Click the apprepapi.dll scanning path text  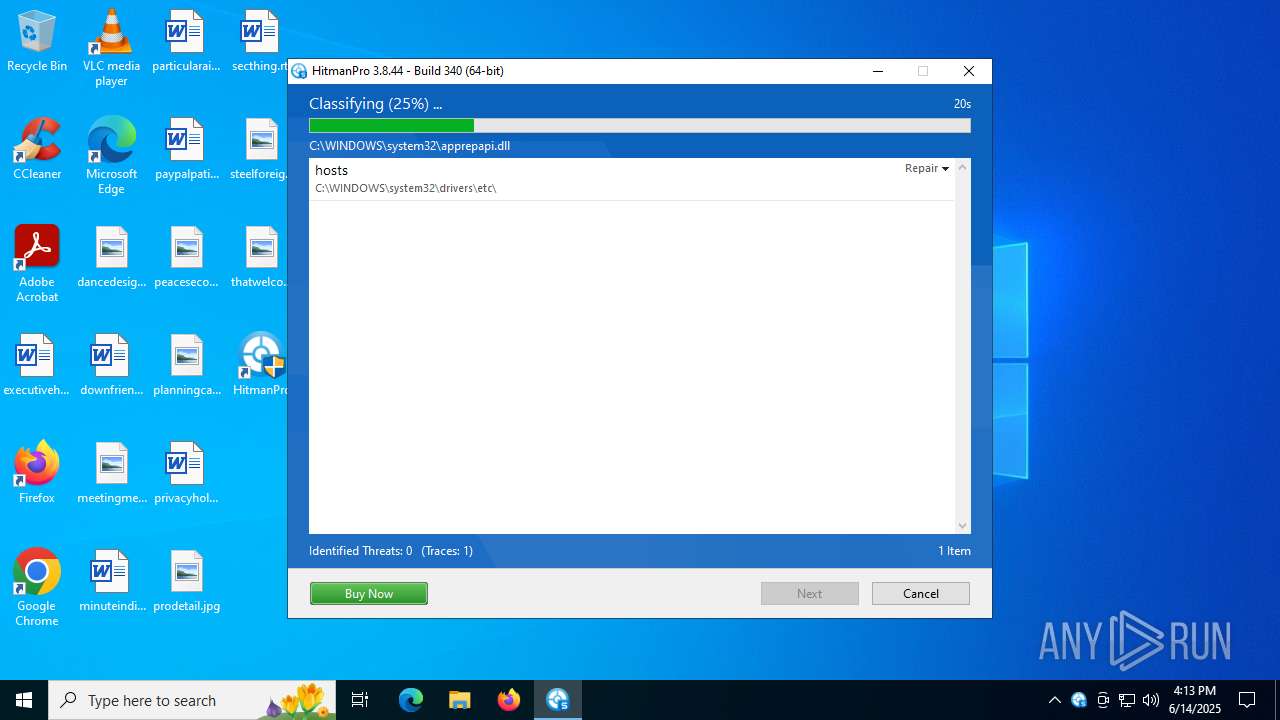click(410, 146)
